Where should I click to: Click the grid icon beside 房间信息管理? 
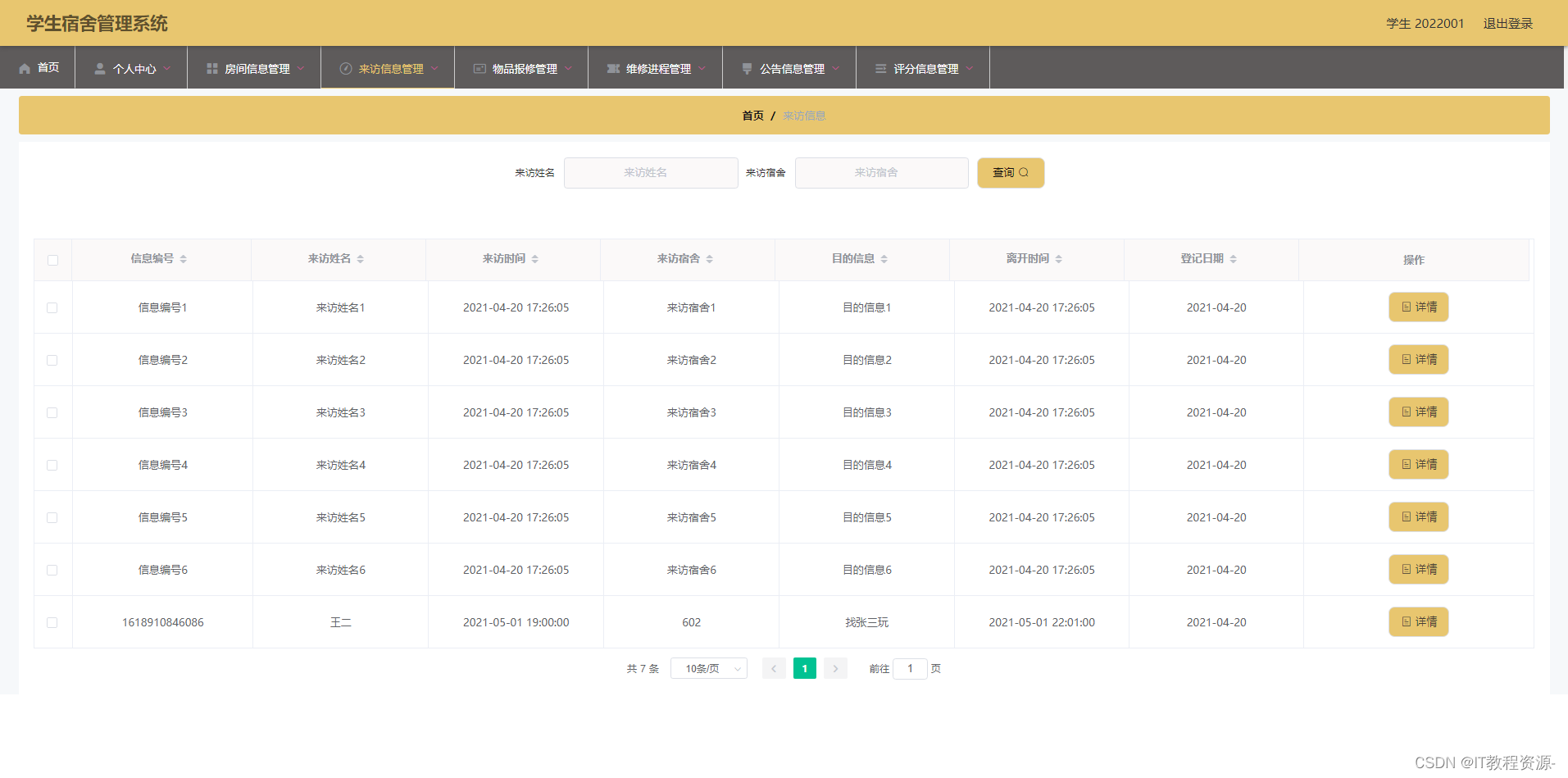212,69
